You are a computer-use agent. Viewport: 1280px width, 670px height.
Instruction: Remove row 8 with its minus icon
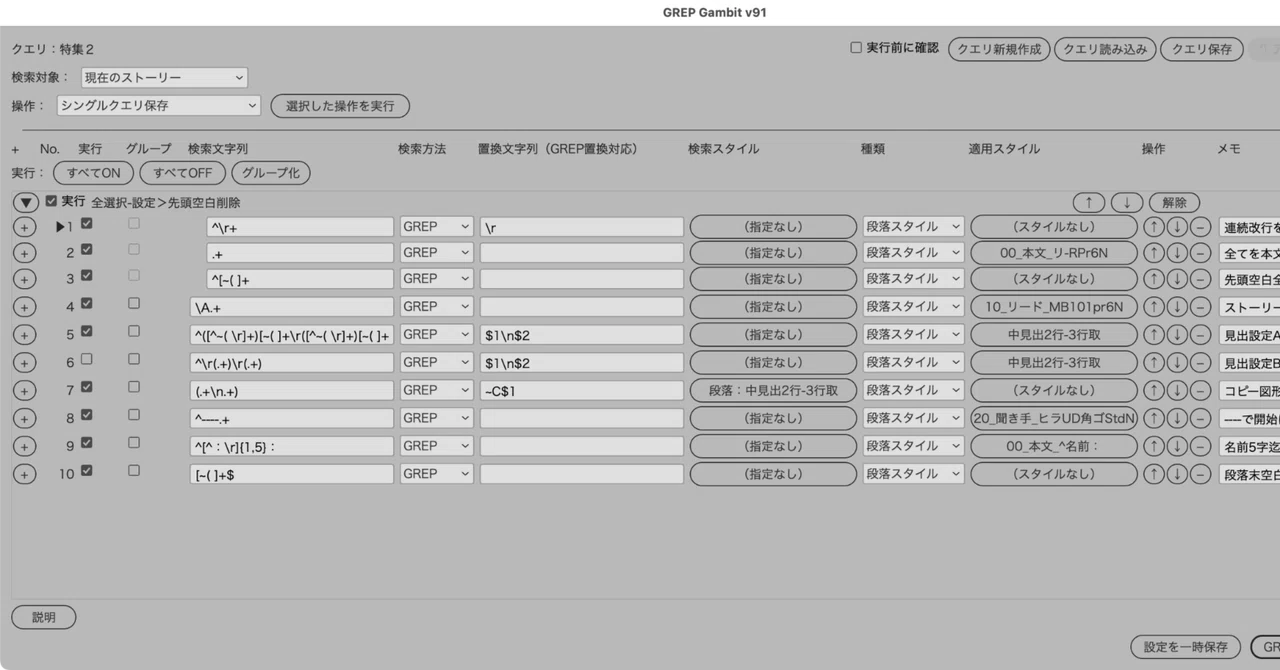click(1201, 419)
